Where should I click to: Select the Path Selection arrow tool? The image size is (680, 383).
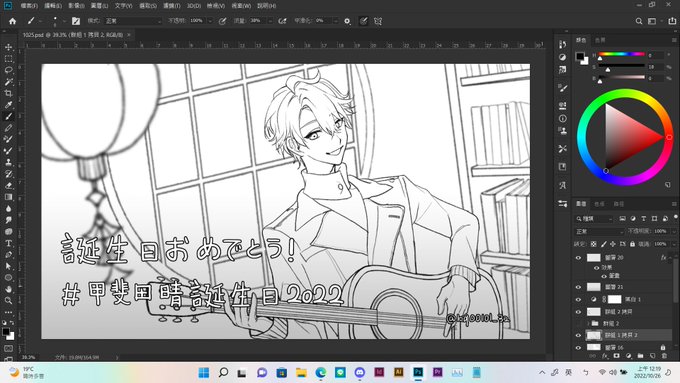[8, 266]
